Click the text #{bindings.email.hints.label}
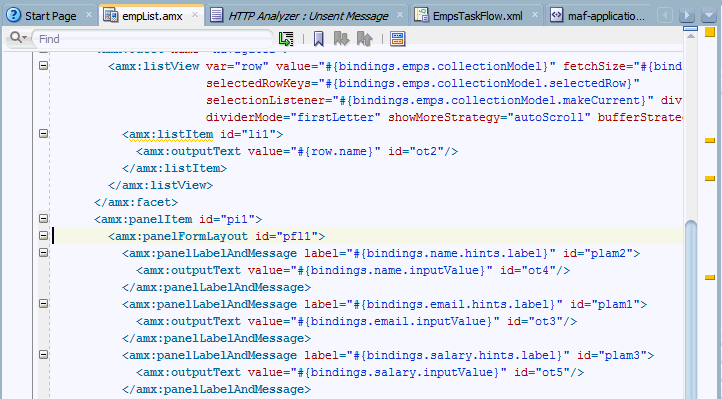The width and height of the screenshot is (722, 399). (454, 305)
